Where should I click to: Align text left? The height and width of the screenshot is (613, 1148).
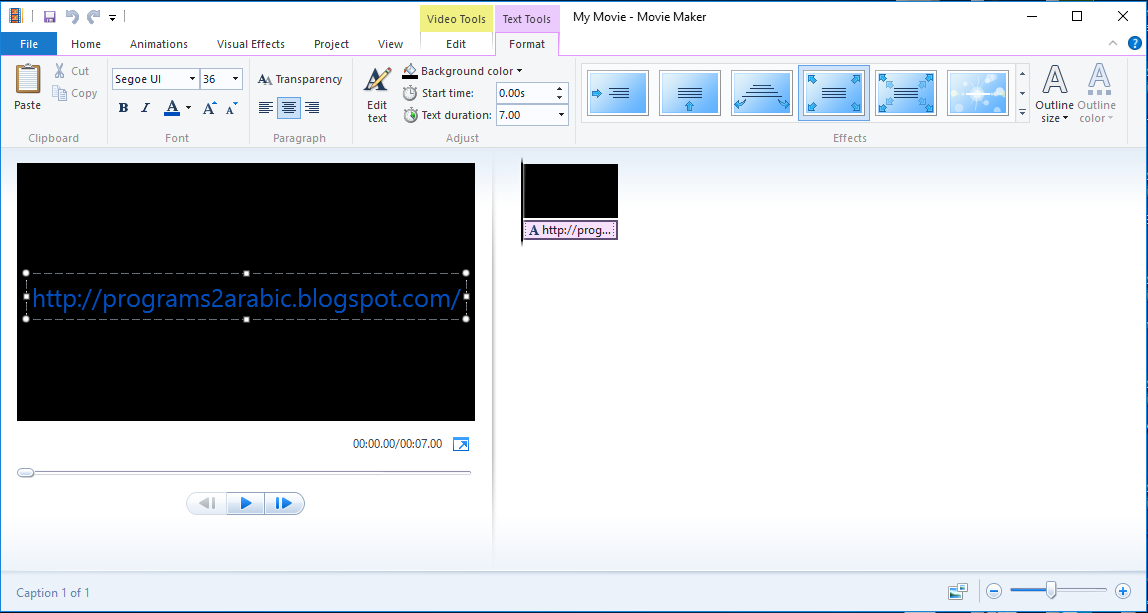[266, 108]
